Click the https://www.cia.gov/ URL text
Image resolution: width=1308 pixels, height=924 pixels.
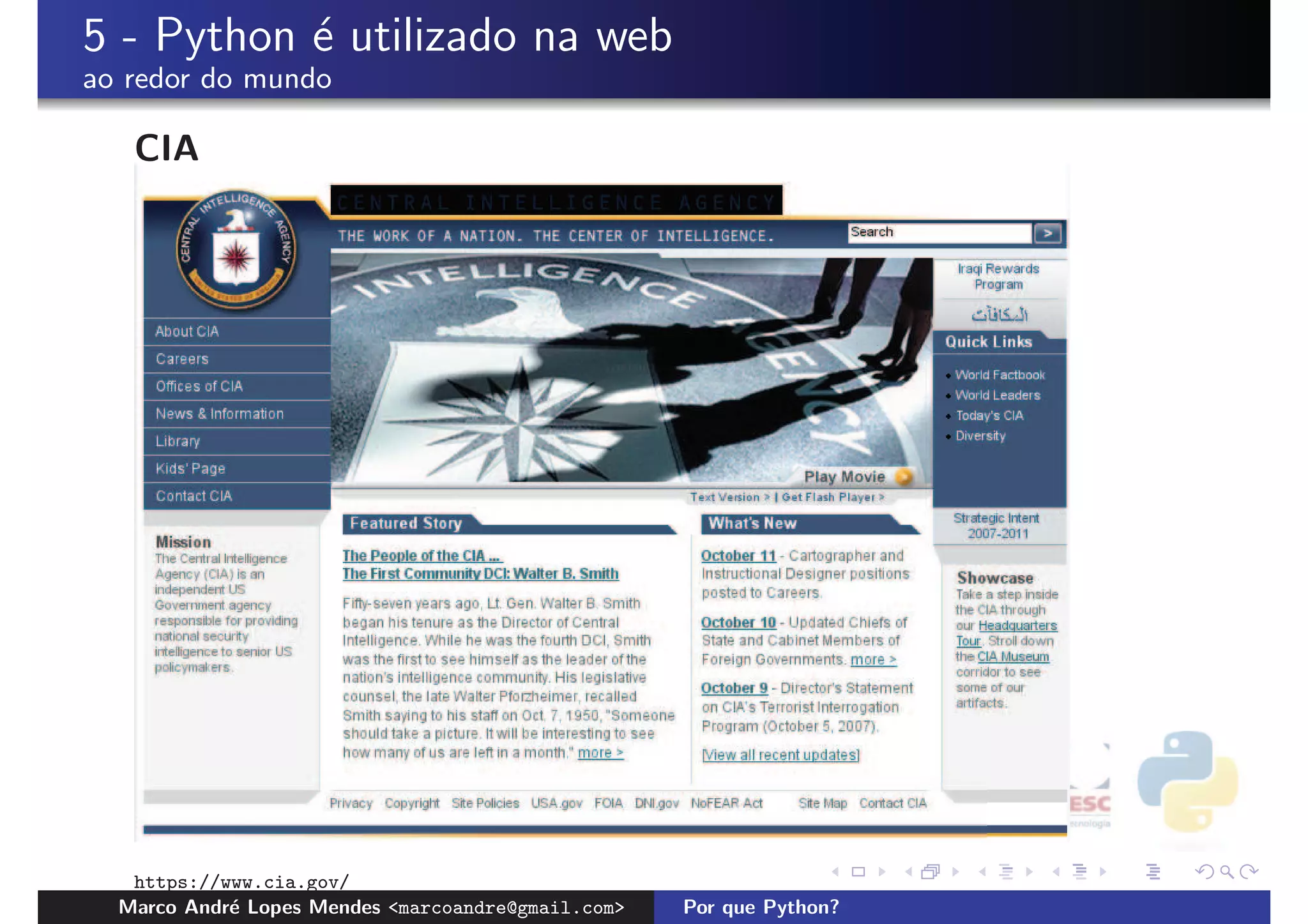pyautogui.click(x=241, y=882)
